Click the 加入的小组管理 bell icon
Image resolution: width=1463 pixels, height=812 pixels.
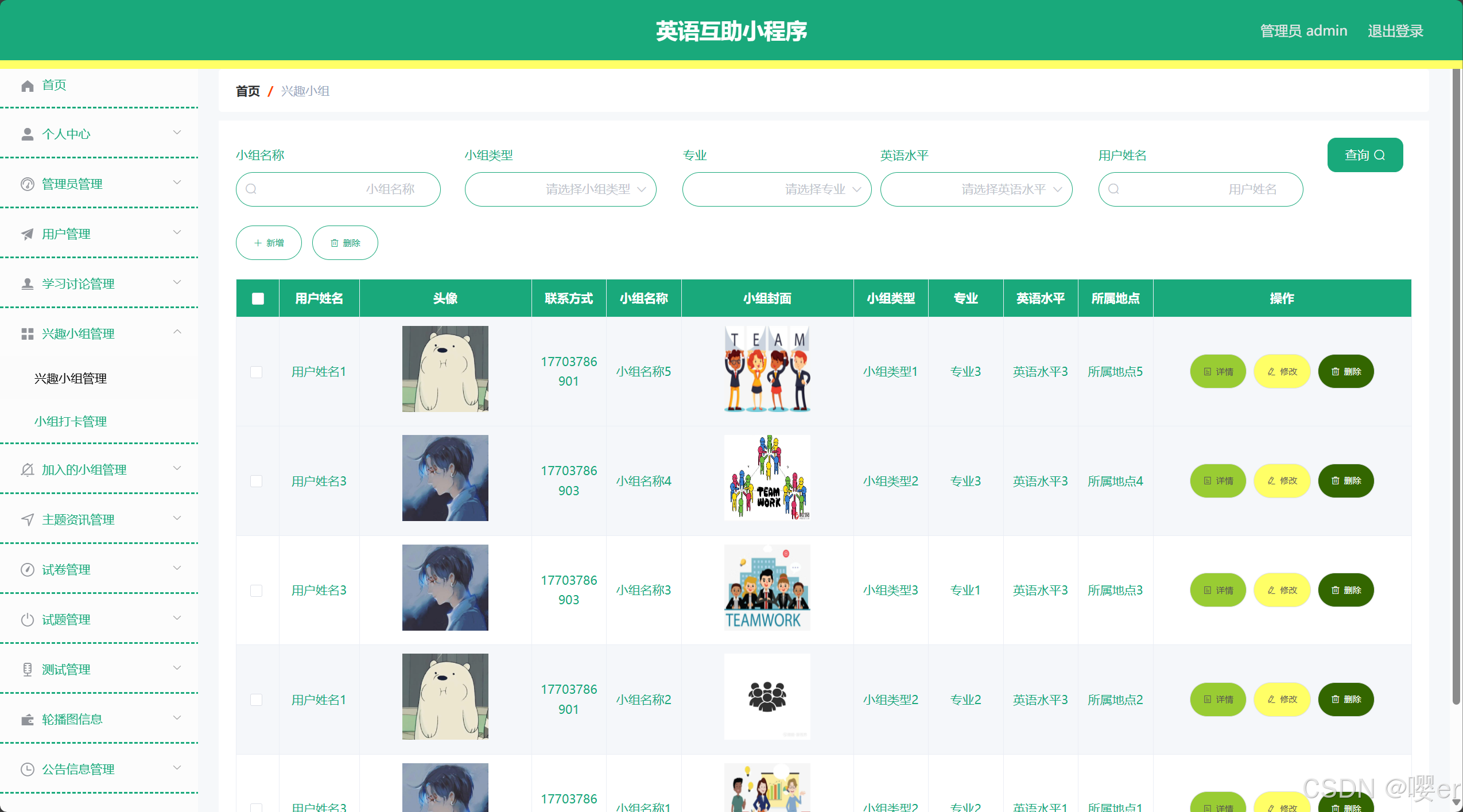click(28, 470)
